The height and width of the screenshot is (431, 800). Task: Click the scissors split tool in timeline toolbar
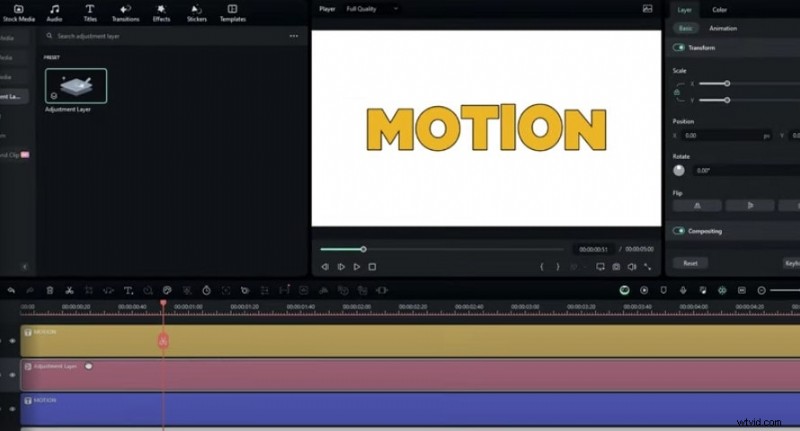point(69,290)
